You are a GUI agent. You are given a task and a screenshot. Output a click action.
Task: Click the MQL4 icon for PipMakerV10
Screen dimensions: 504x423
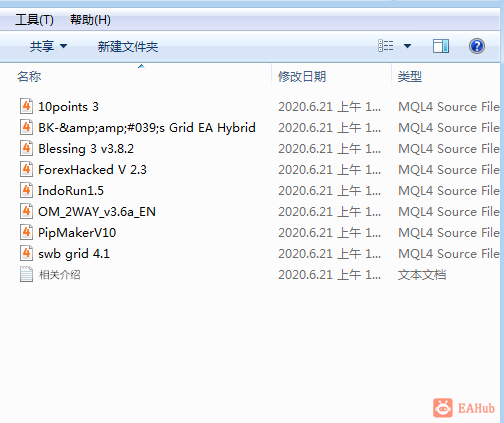pyautogui.click(x=26, y=233)
